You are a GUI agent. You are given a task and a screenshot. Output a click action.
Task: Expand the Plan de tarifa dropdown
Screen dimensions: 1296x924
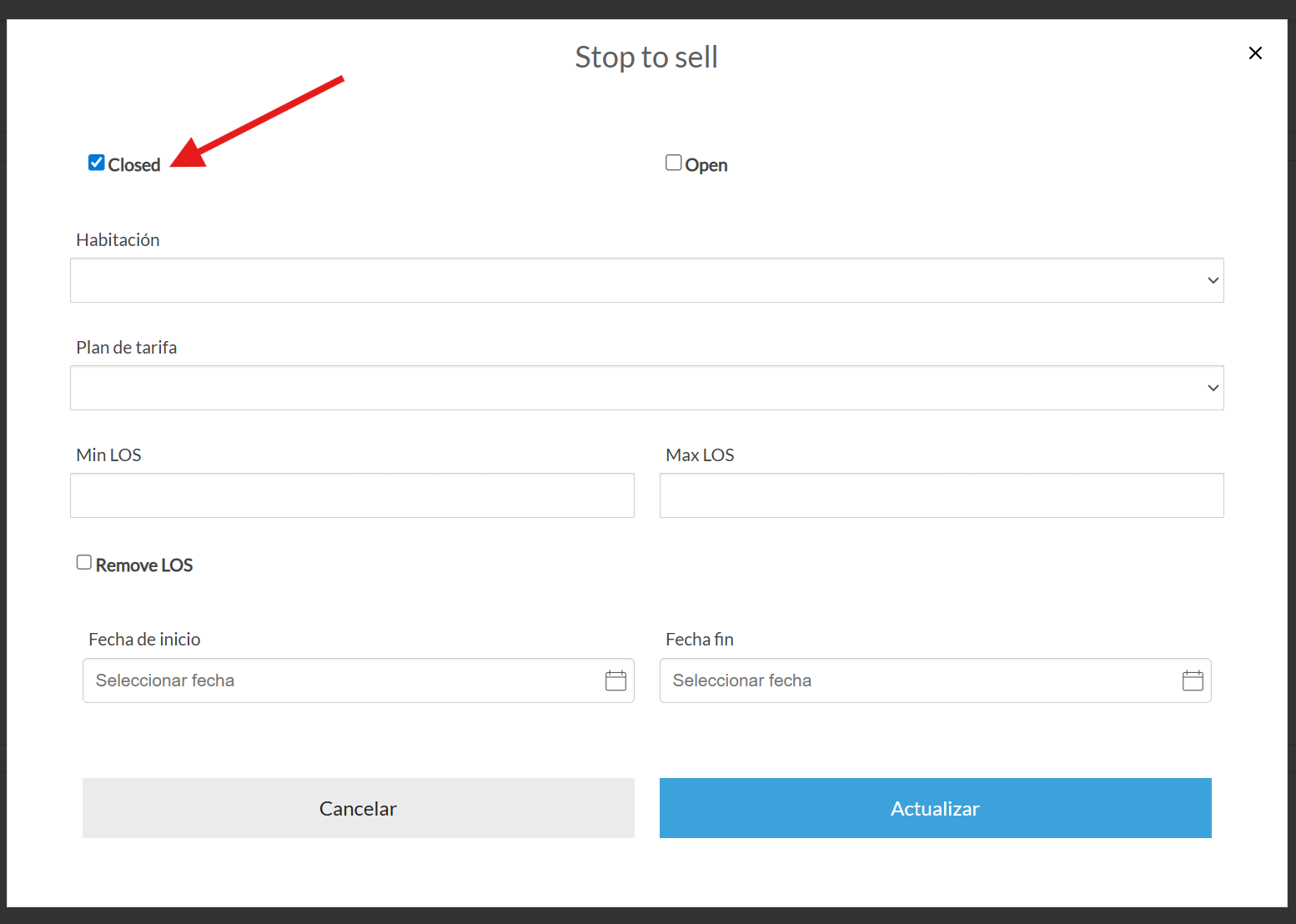(x=646, y=388)
